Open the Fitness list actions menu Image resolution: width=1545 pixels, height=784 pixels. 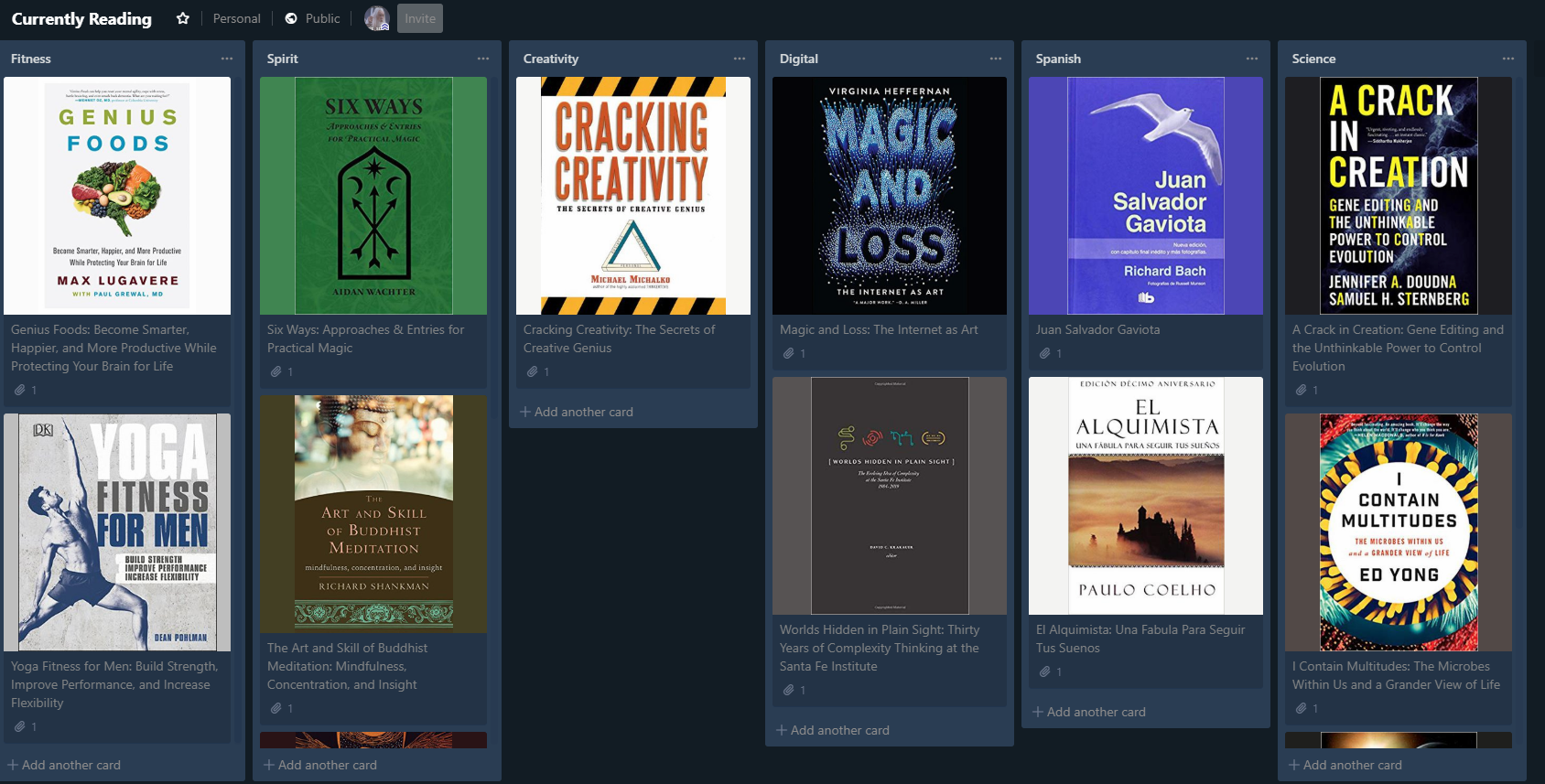227,59
